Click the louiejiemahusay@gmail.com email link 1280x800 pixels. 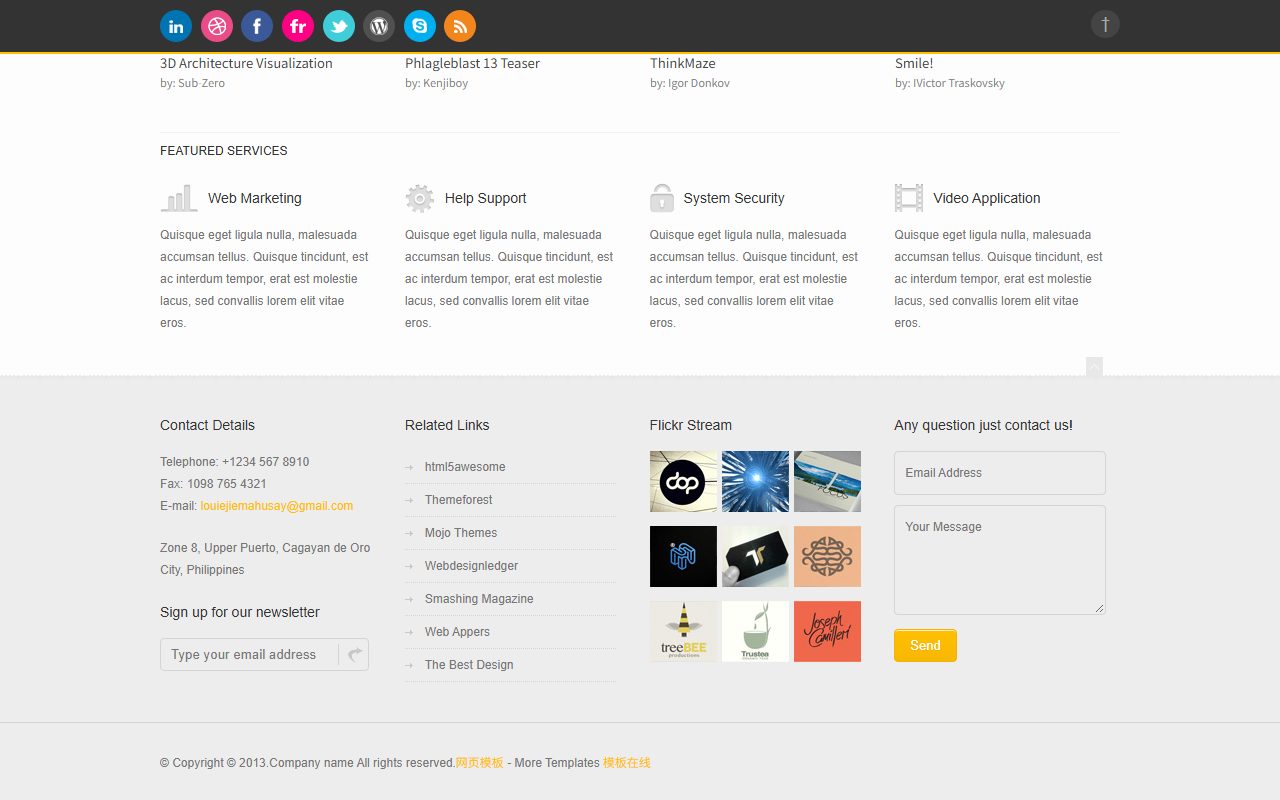[x=277, y=506]
